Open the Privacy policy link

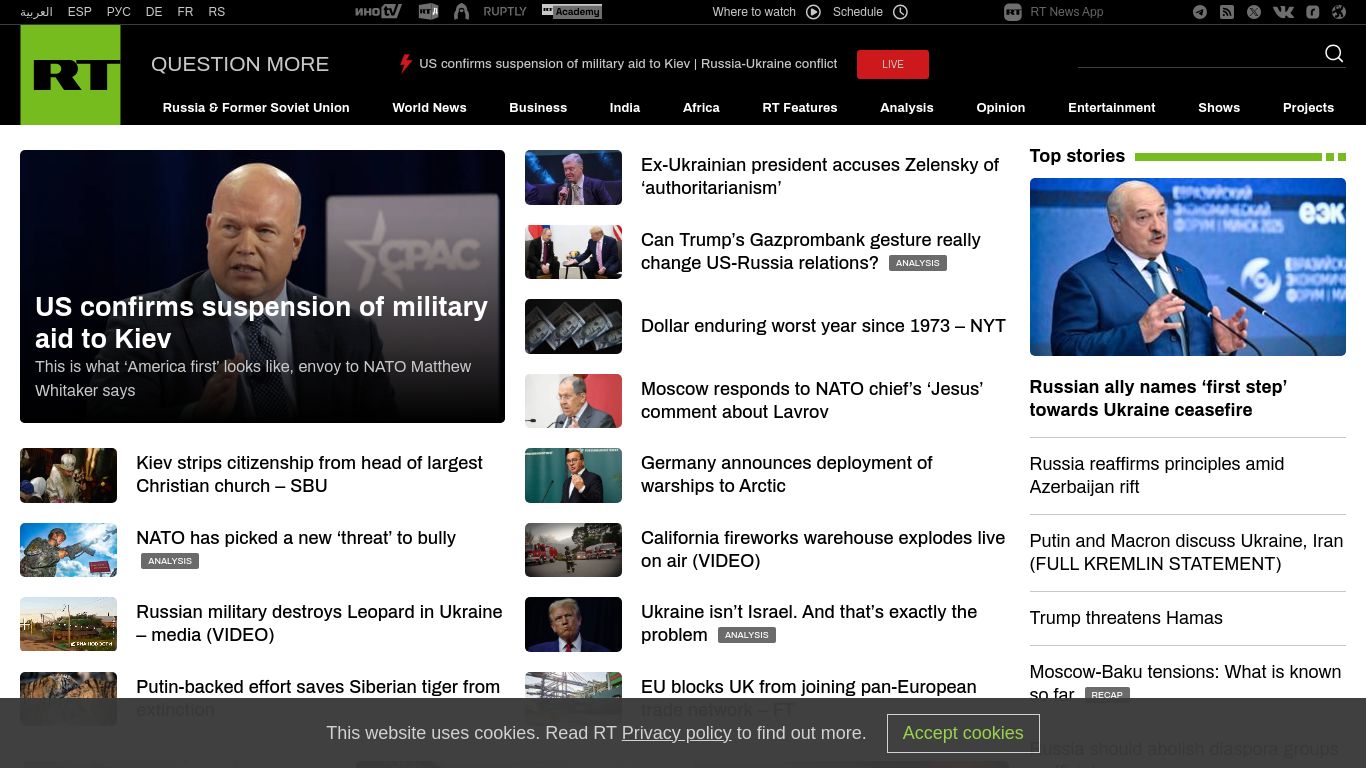coord(676,733)
